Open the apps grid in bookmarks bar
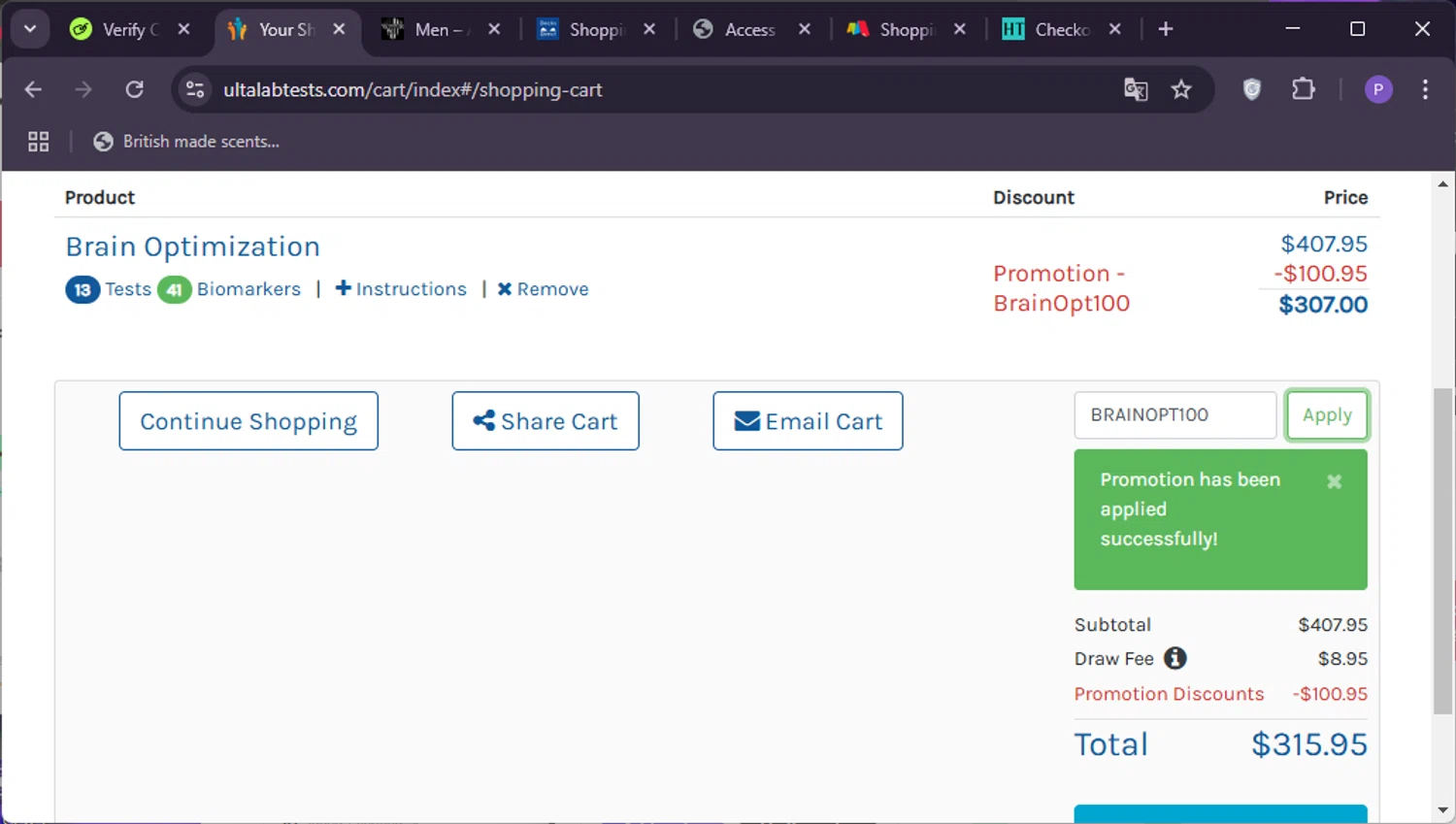Image resolution: width=1456 pixels, height=824 pixels. (39, 142)
